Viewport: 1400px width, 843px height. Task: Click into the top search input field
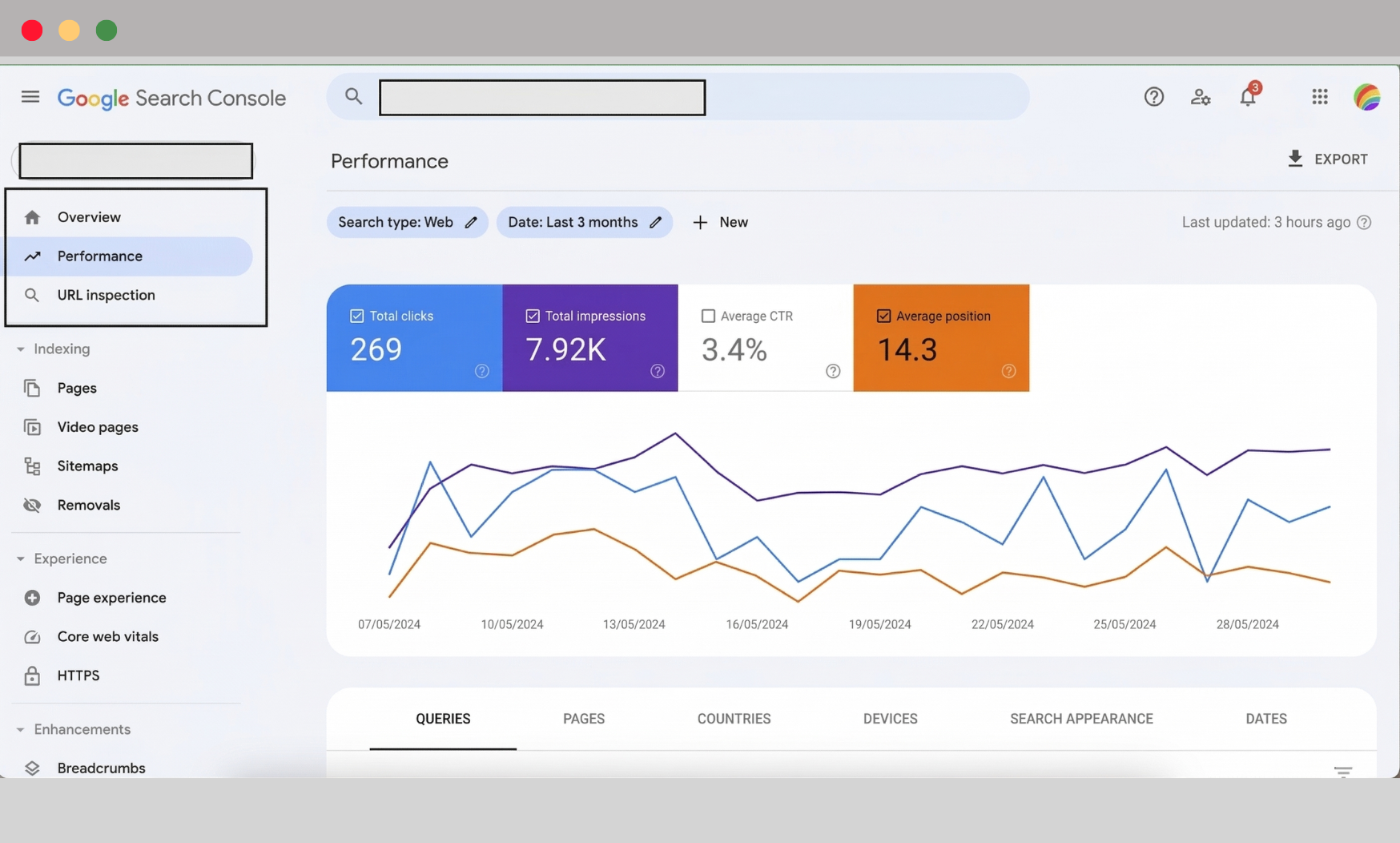pyautogui.click(x=541, y=97)
